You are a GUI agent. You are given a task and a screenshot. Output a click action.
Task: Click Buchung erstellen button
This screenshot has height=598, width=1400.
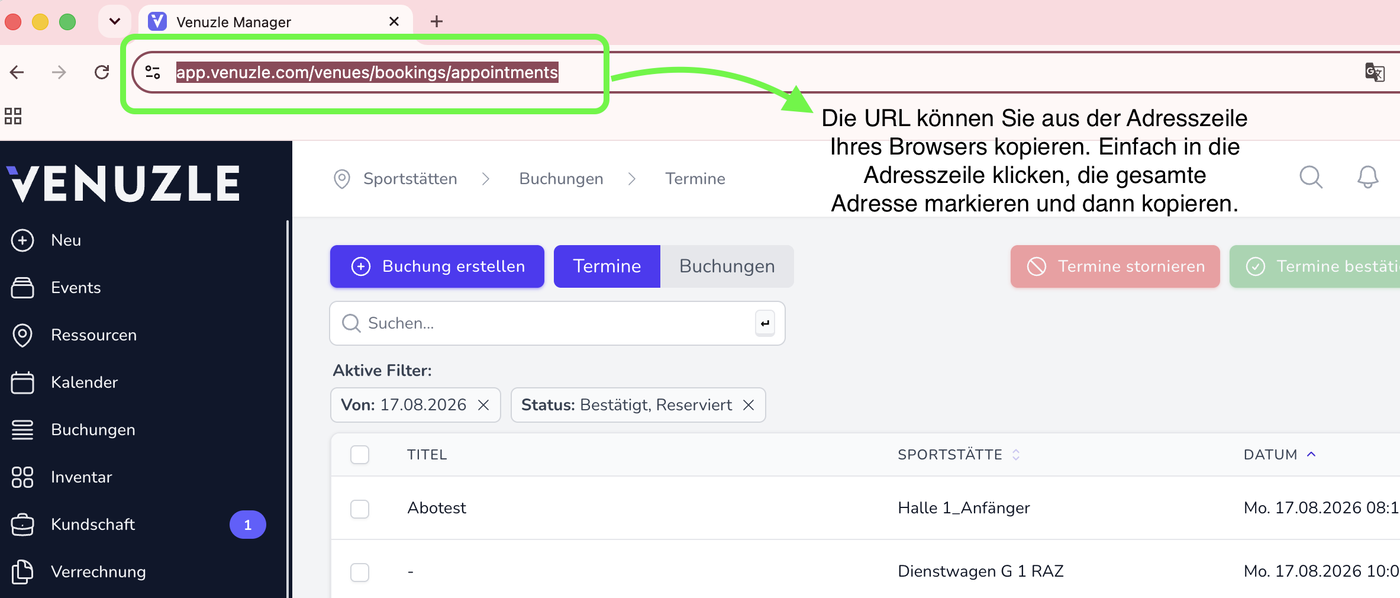(437, 266)
